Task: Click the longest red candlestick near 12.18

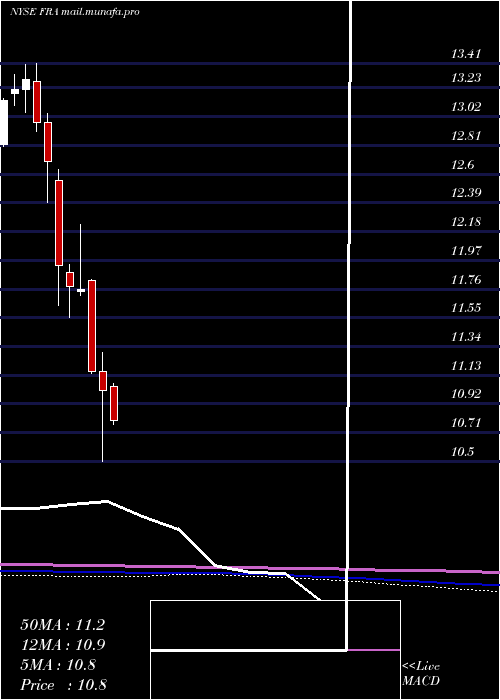Action: pyautogui.click(x=59, y=223)
